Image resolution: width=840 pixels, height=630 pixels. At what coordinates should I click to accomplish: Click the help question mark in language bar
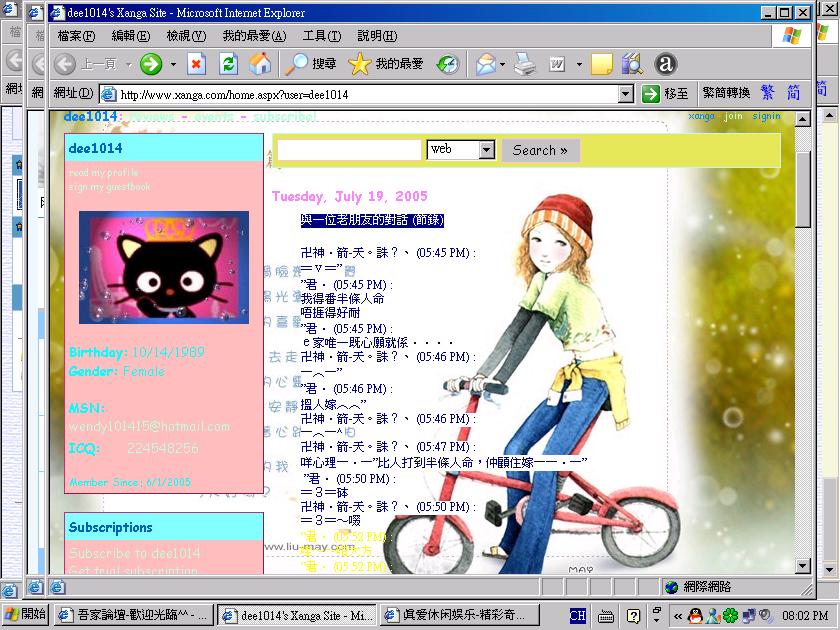633,616
